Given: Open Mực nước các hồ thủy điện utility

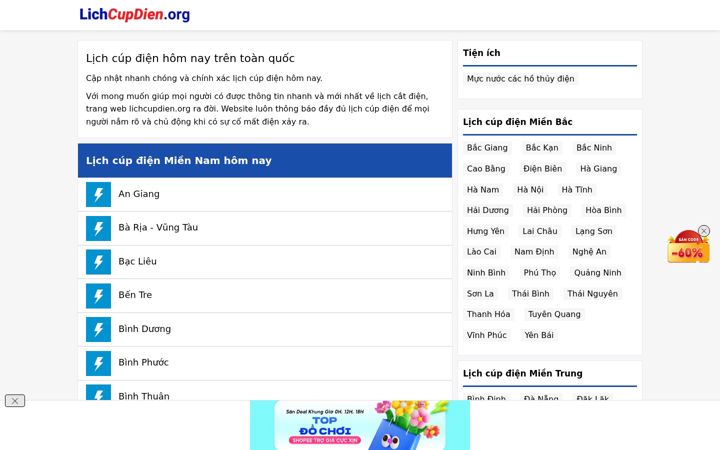Looking at the screenshot, I should [520, 79].
